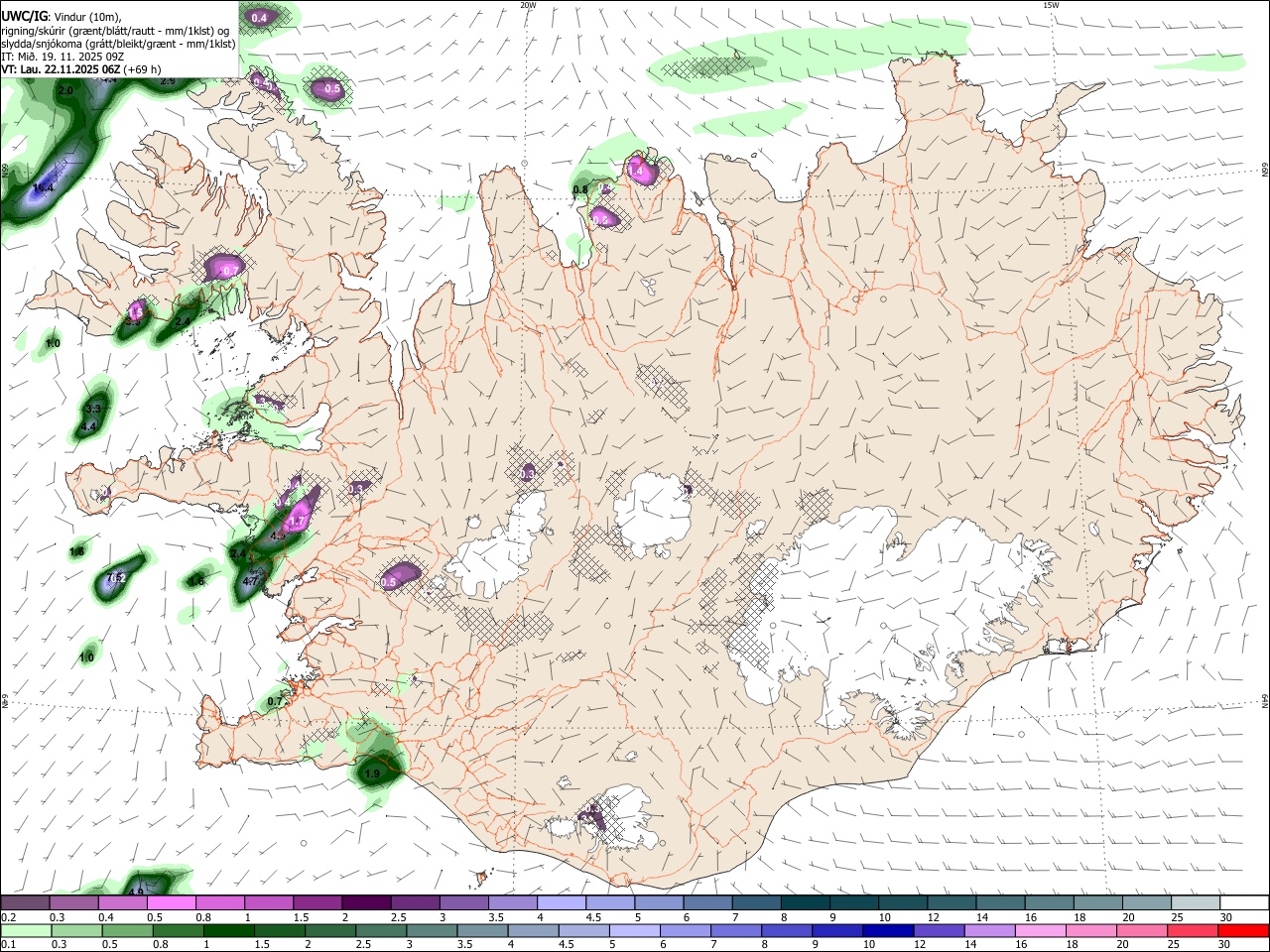Click the 15W longitude label at the top
Screen dimensions: 1270x952
(1052, 5)
